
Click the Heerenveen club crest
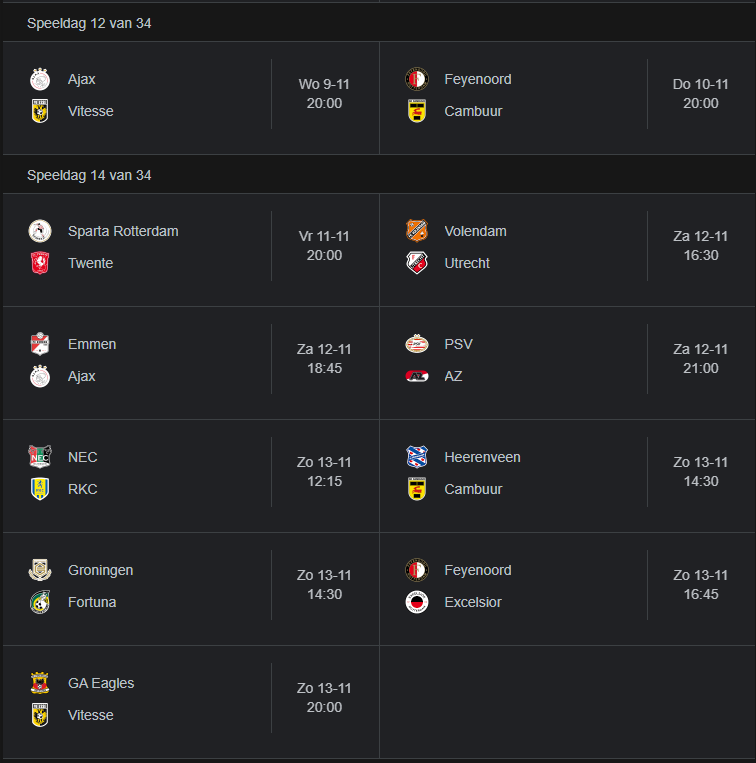(417, 457)
